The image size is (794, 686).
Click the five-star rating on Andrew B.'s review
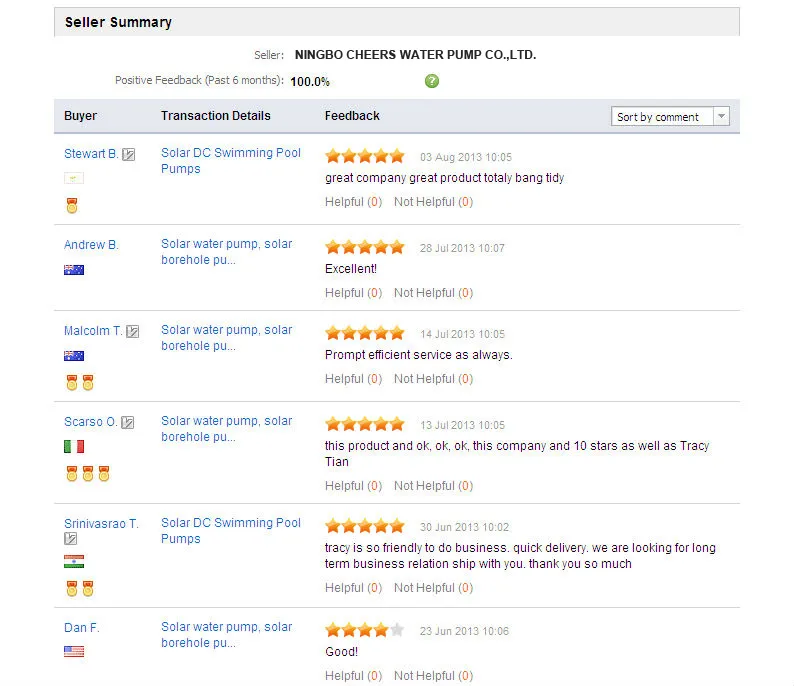[x=365, y=247]
